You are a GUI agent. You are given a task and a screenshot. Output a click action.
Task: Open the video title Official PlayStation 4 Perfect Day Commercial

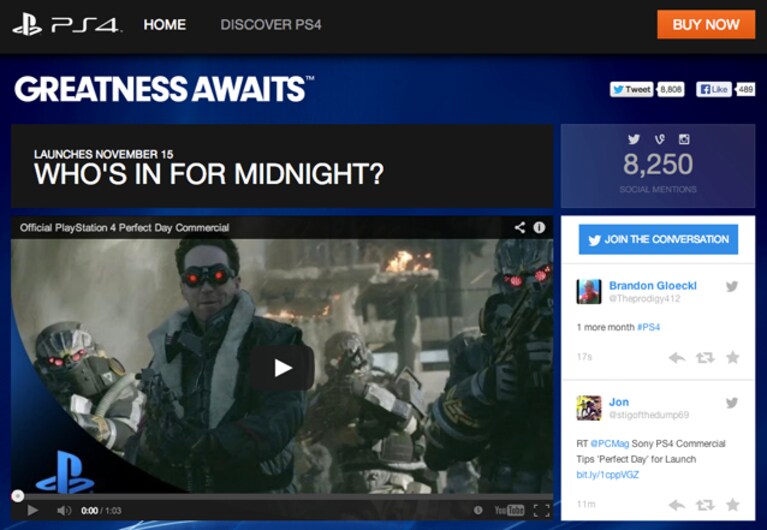coord(124,228)
